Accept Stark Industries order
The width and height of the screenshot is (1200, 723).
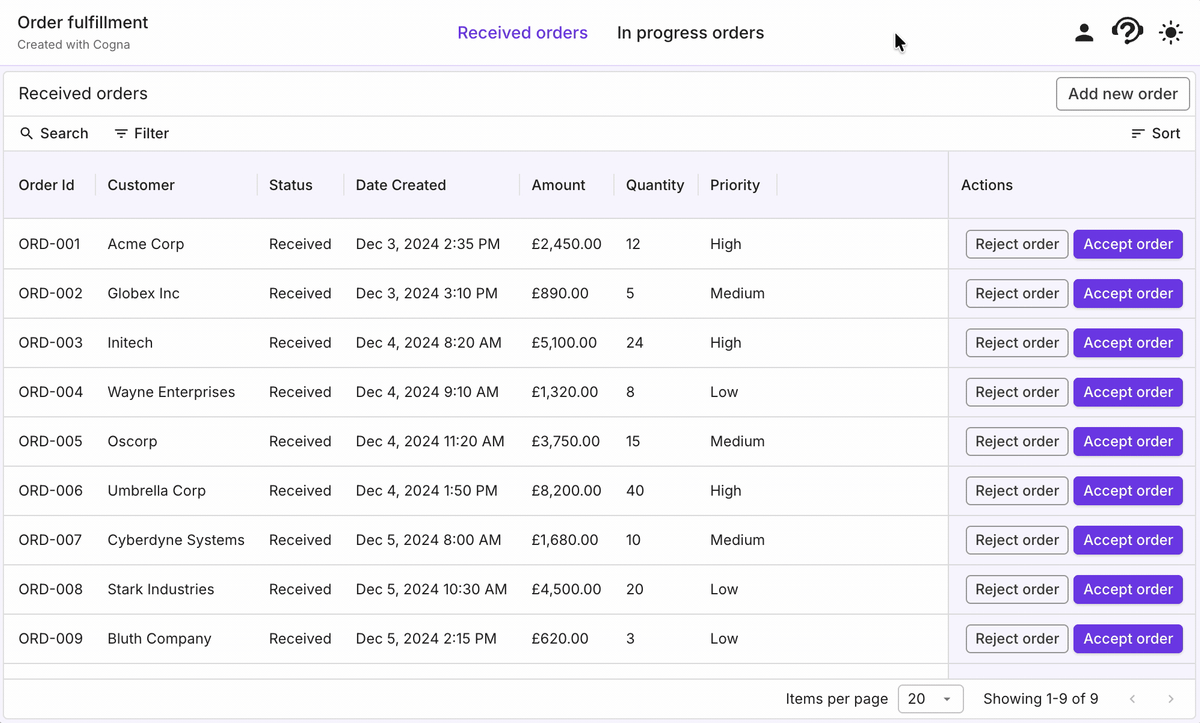pos(1128,589)
